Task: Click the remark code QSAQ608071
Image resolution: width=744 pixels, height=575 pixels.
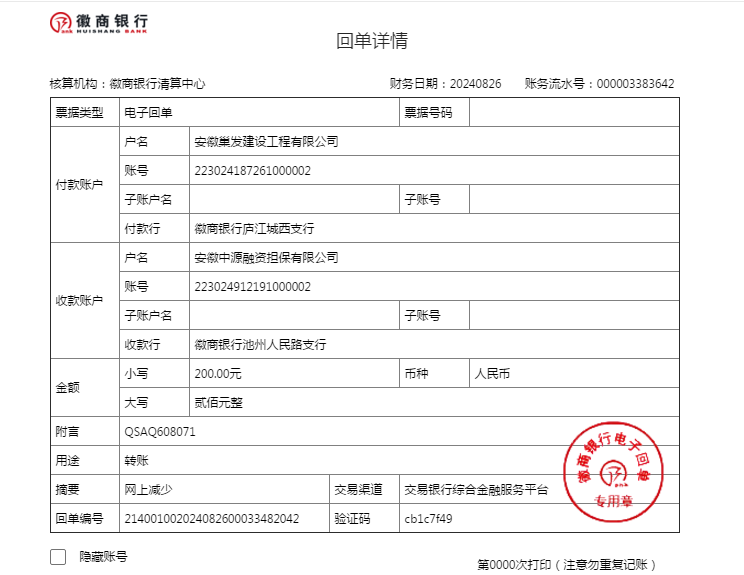Action: pyautogui.click(x=160, y=432)
